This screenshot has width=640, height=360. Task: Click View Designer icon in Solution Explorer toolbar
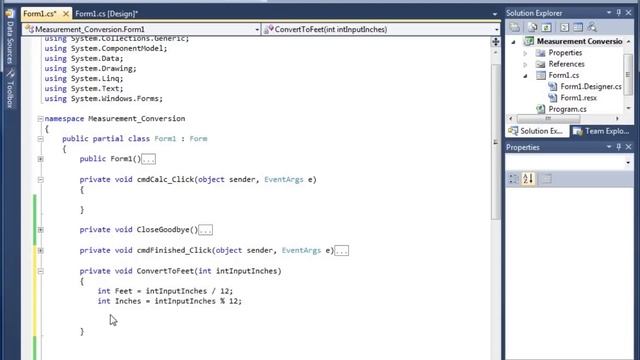(578, 27)
